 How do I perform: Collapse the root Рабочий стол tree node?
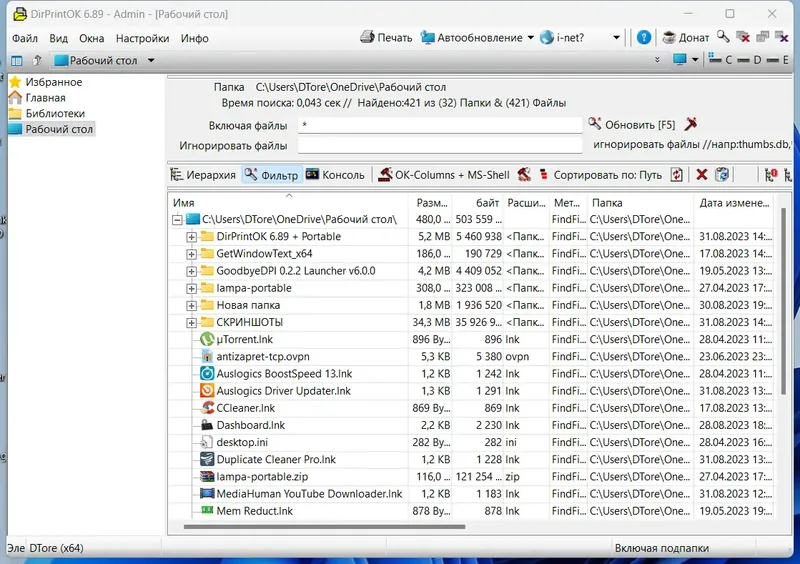[177, 220]
